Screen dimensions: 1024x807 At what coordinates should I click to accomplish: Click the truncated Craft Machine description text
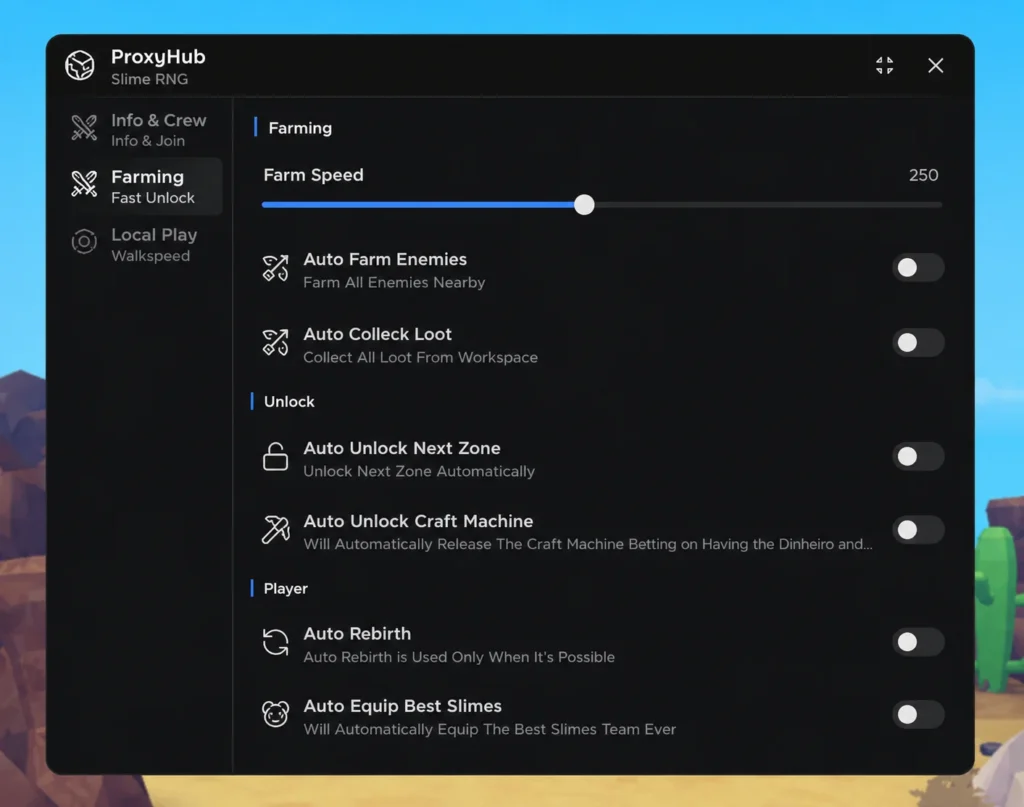click(588, 544)
